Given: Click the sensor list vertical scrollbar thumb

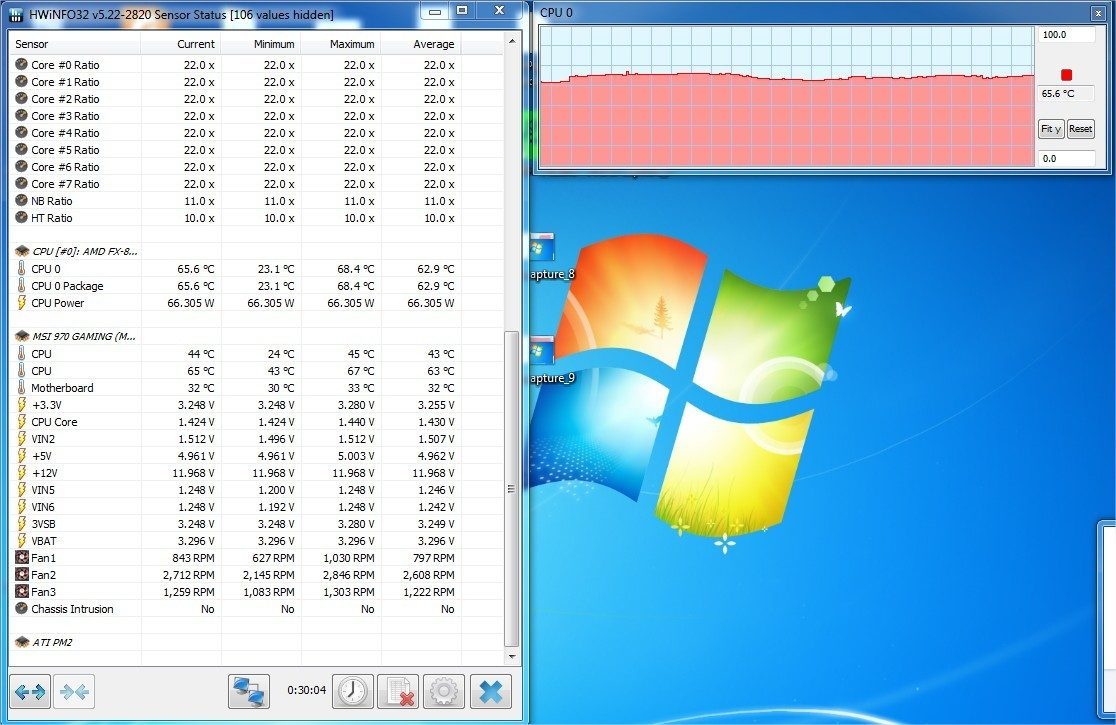Looking at the screenshot, I should (511, 489).
